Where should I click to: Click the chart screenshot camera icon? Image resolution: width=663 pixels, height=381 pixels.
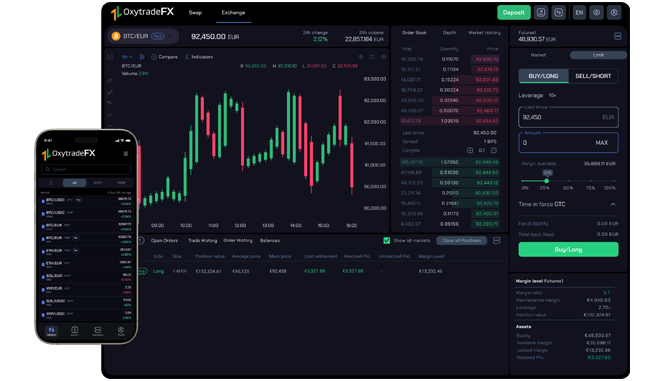click(x=384, y=57)
